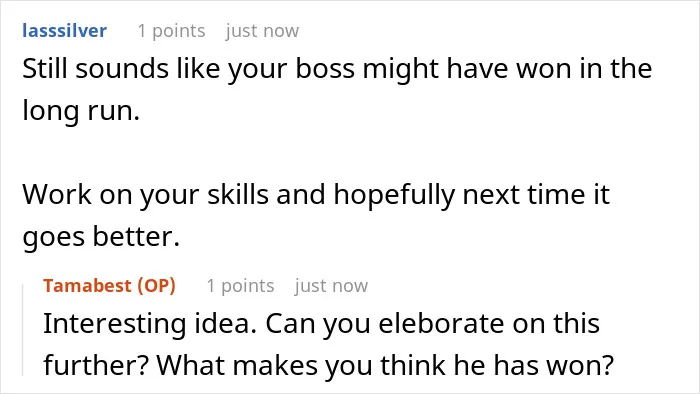This screenshot has width=700, height=394.
Task: Open lasssilver's comment just now timestamp
Action: [262, 31]
